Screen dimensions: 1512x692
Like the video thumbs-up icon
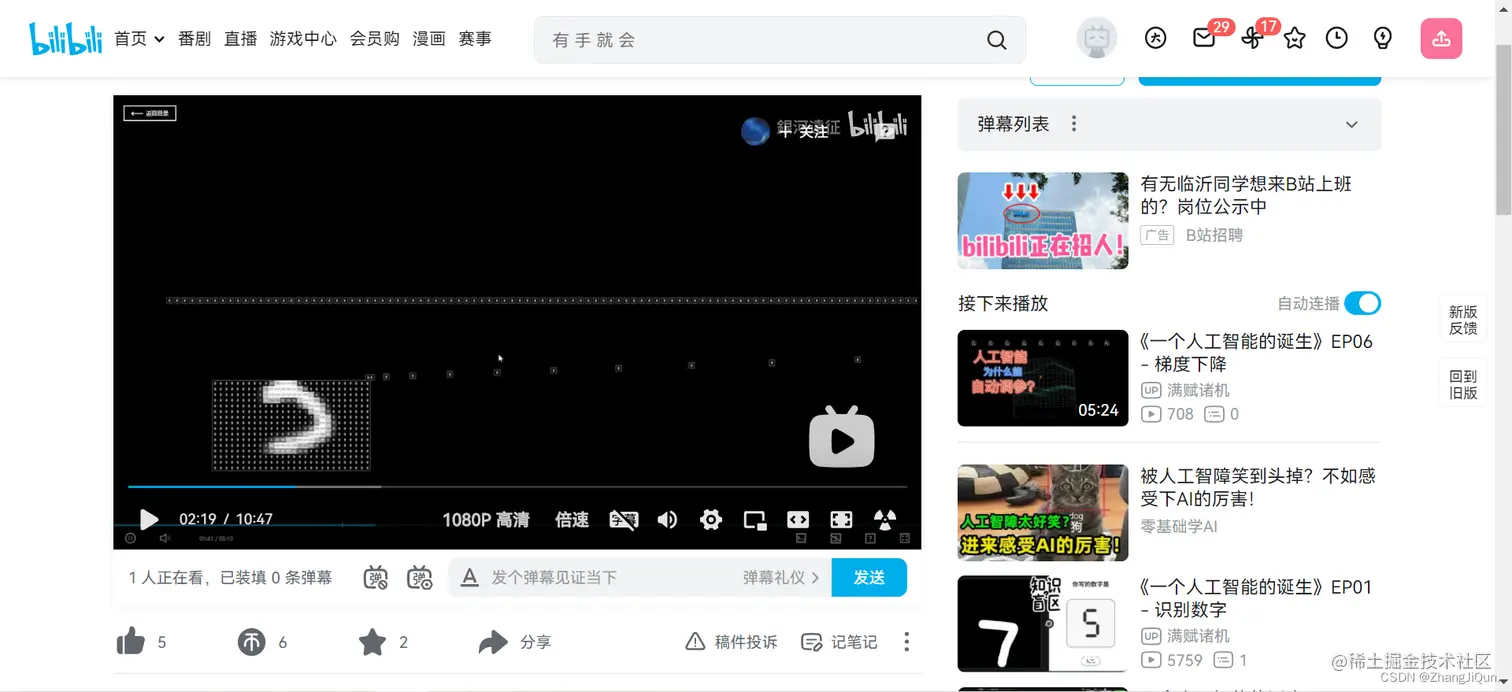131,642
